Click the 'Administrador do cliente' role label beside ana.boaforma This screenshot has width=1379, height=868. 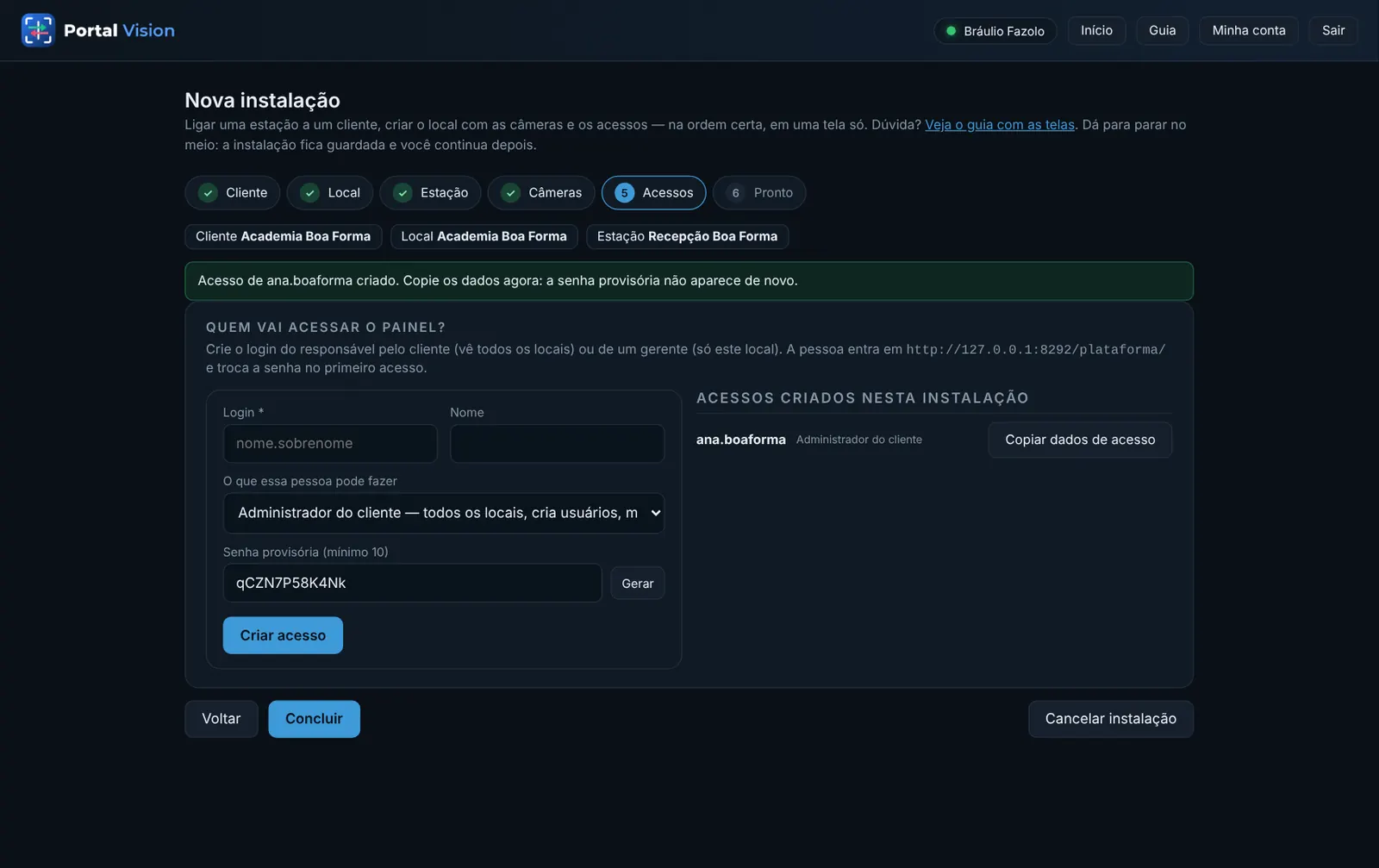click(859, 440)
